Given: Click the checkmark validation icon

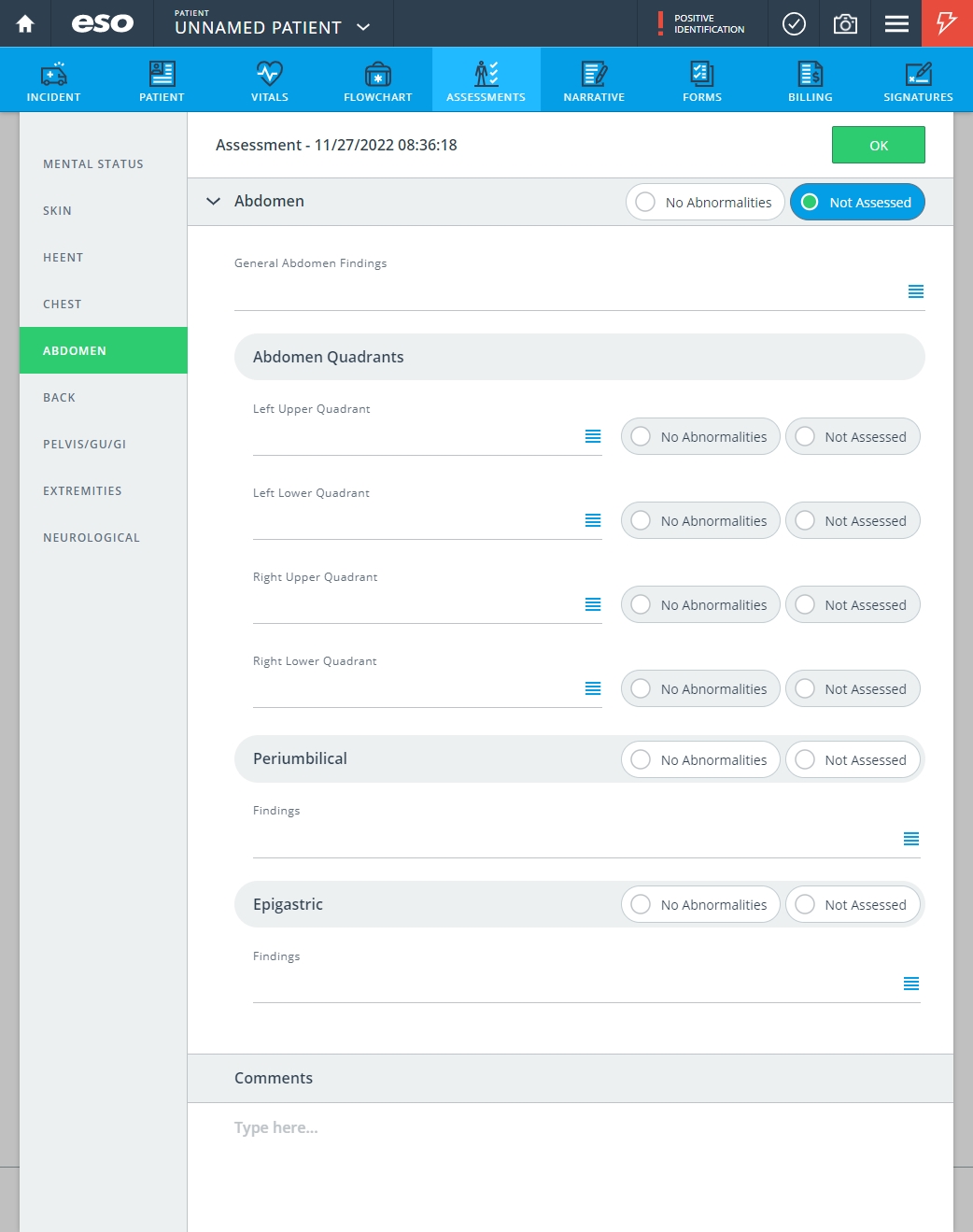Looking at the screenshot, I should coord(794,23).
